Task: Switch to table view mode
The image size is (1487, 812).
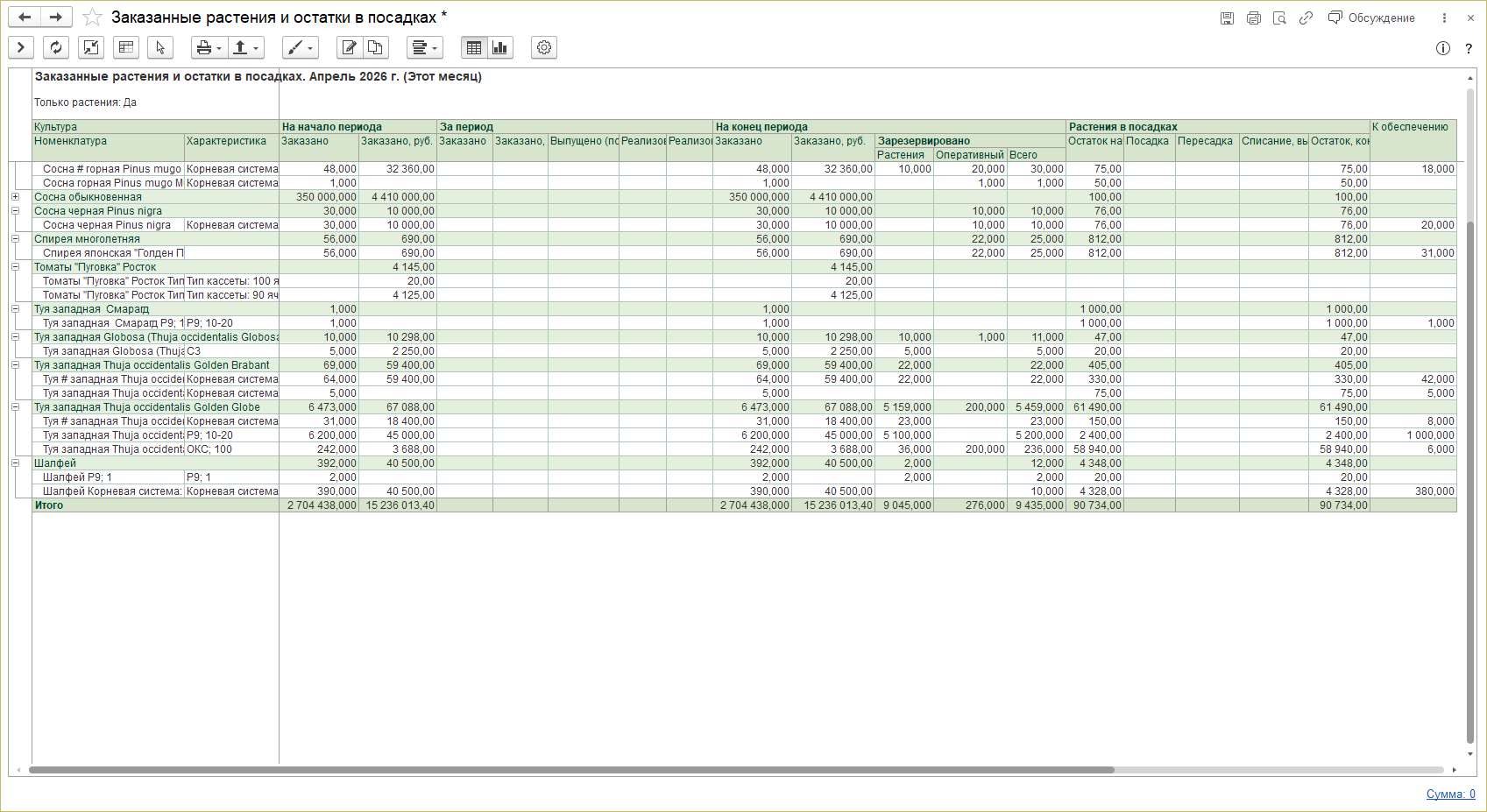Action: (474, 47)
